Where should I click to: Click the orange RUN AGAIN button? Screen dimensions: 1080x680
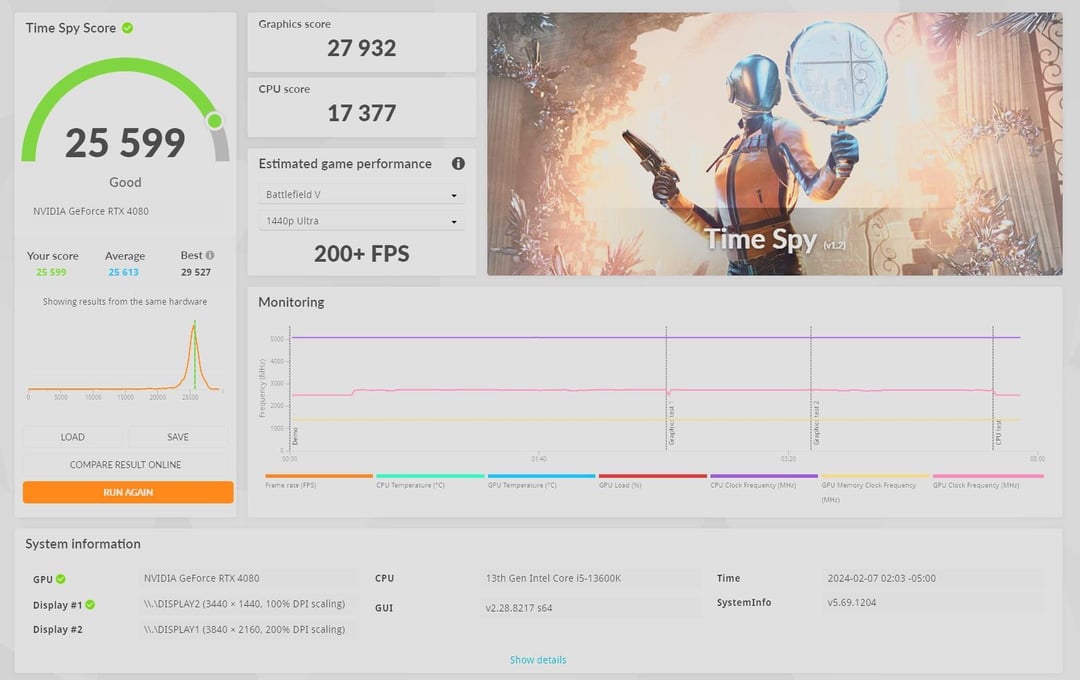pyautogui.click(x=128, y=492)
